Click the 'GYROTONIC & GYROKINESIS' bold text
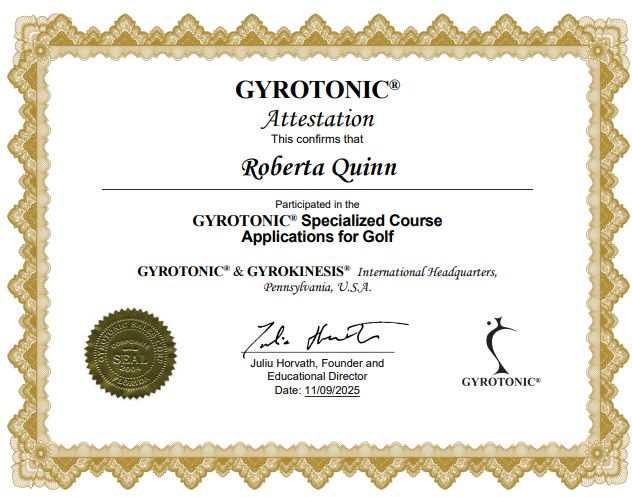This screenshot has width=632, height=497. tap(243, 271)
